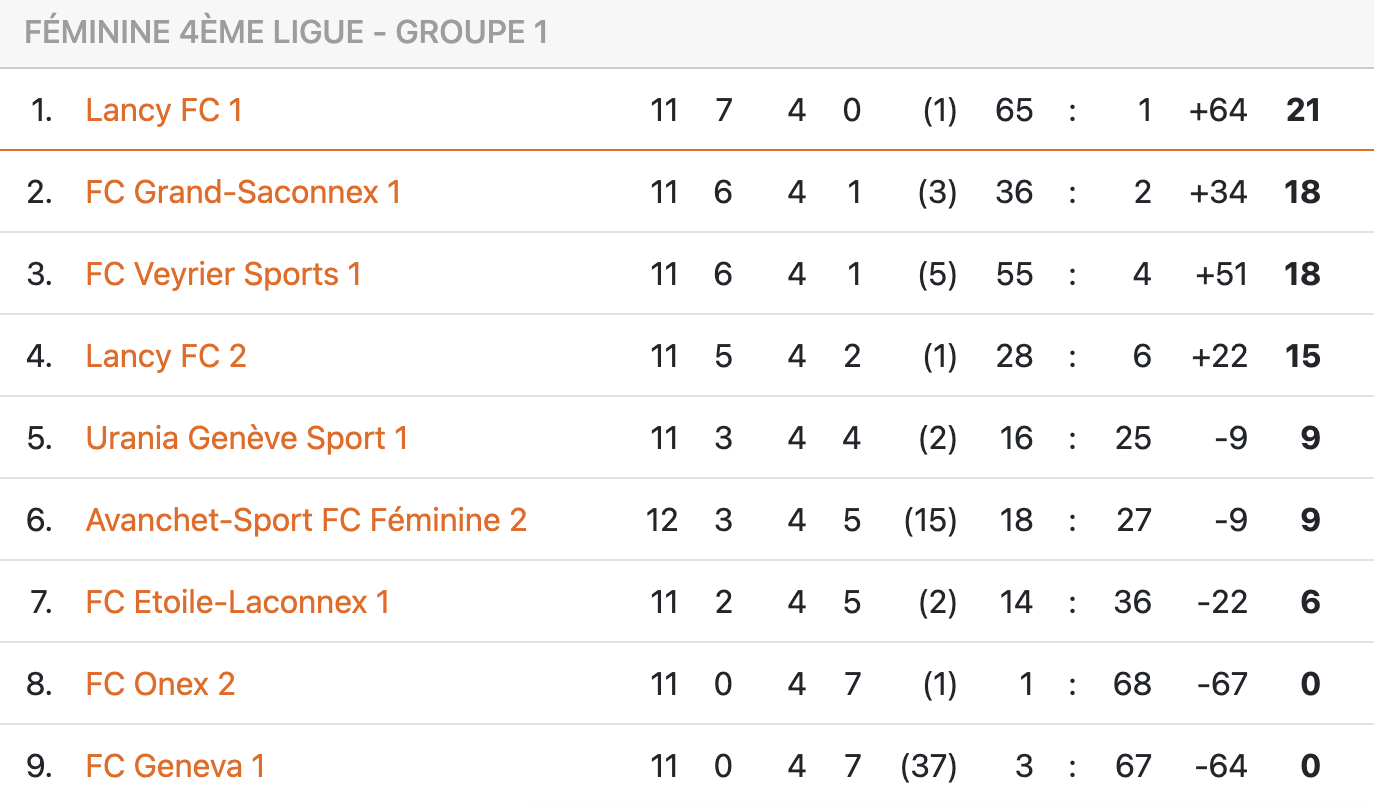This screenshot has width=1374, height=804.
Task: Click FC Etoile-Laconnex 1's -22 goal difference
Action: (1221, 602)
